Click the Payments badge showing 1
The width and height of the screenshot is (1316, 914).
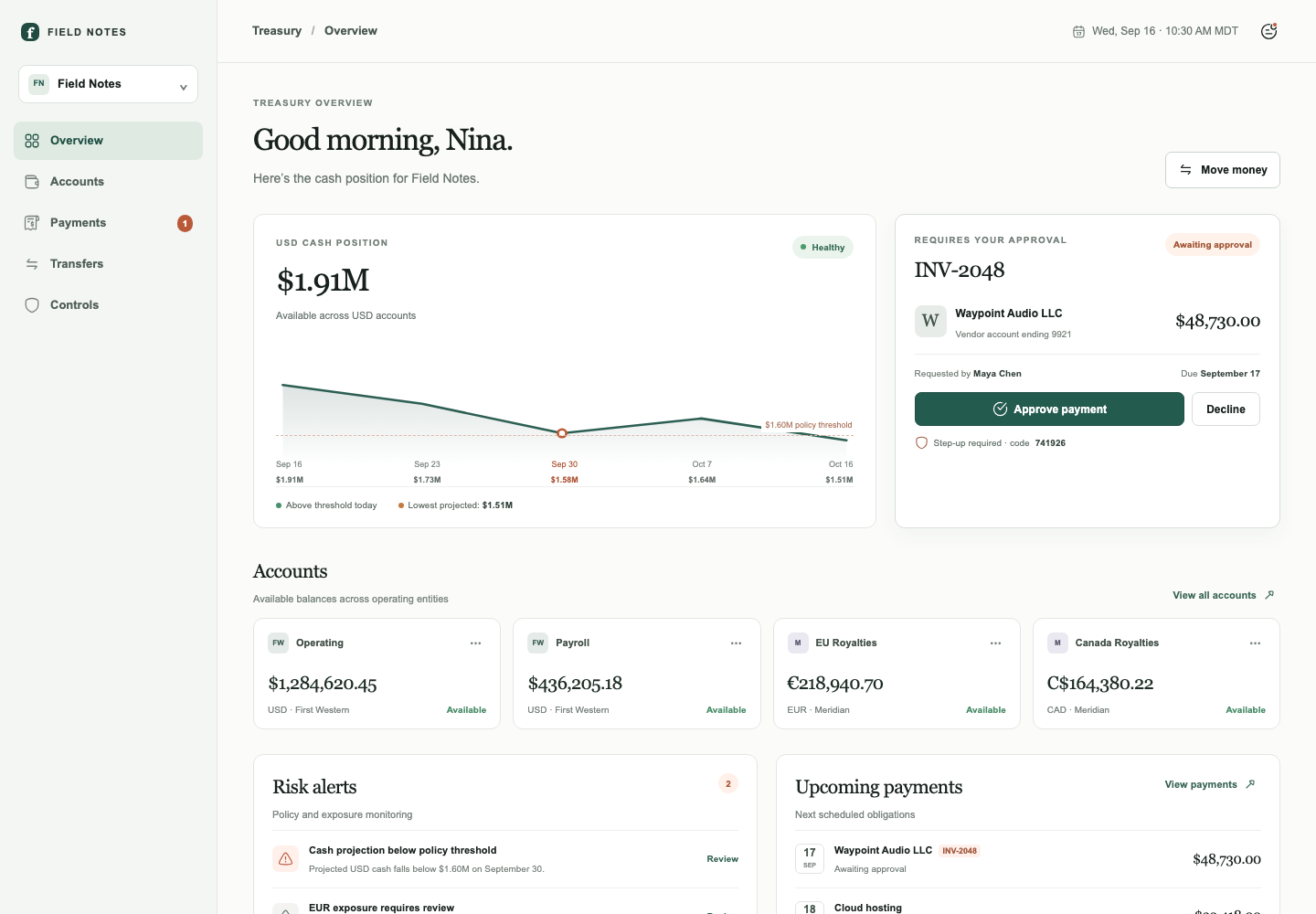point(185,223)
